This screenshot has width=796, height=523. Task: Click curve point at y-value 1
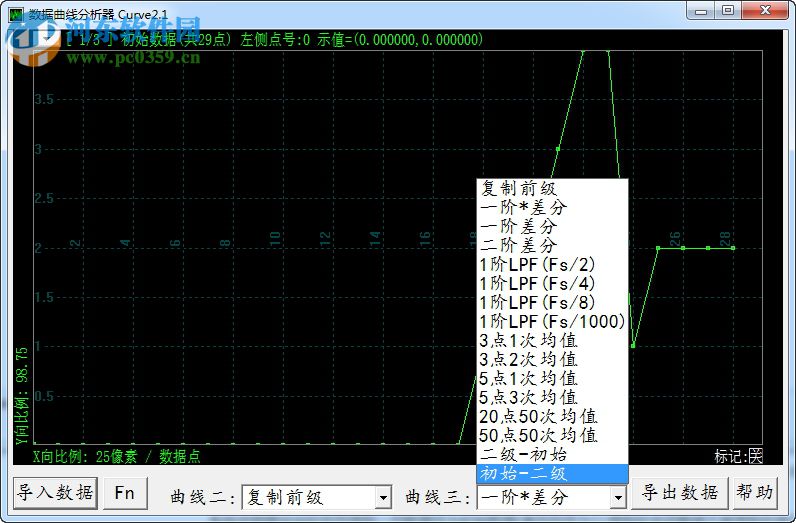pos(633,346)
